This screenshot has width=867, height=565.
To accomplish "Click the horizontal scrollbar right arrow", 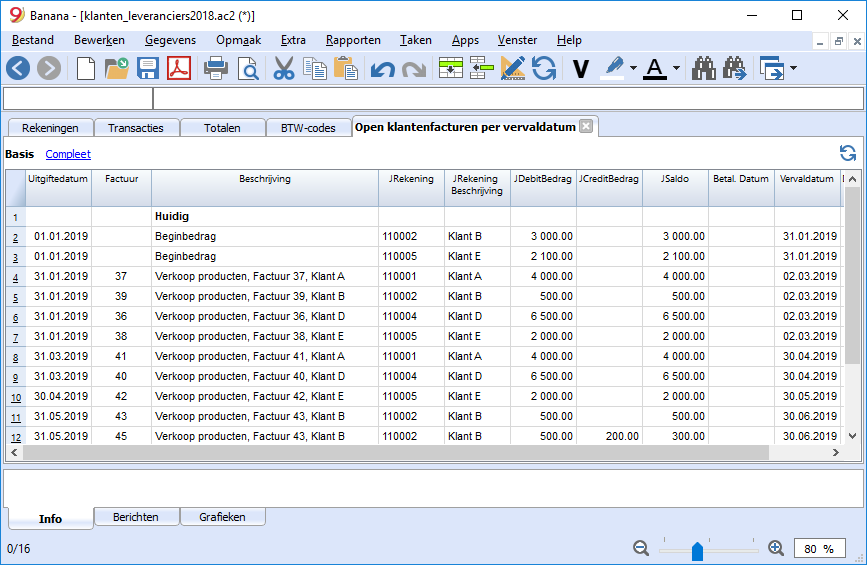I will tap(835, 452).
